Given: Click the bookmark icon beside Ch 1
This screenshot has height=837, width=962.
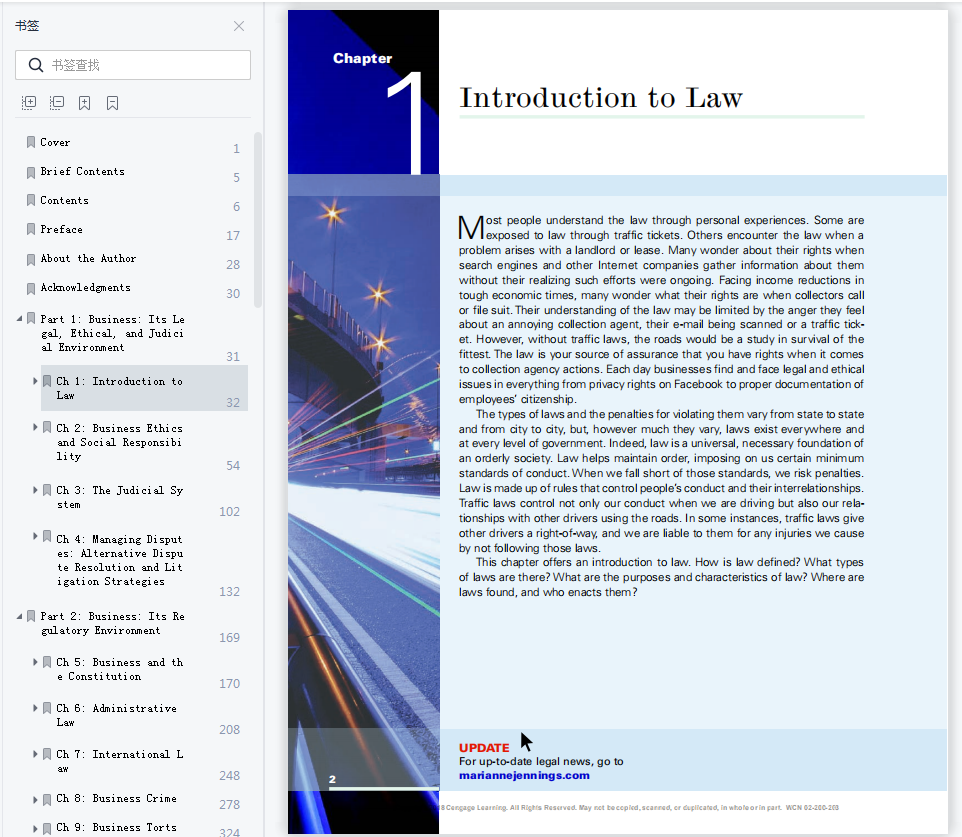Looking at the screenshot, I should (x=47, y=381).
